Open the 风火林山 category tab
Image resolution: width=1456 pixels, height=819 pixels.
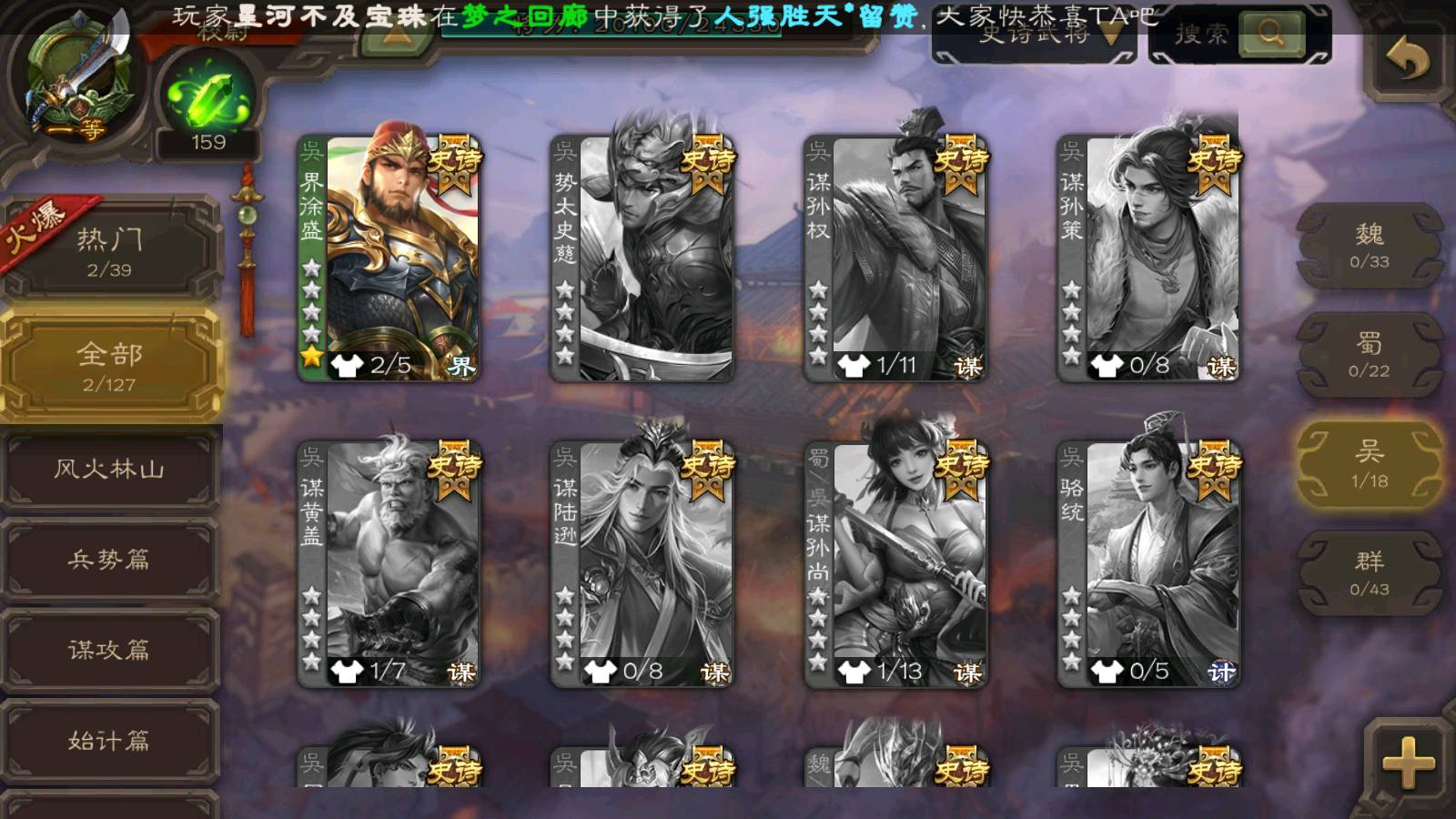109,469
